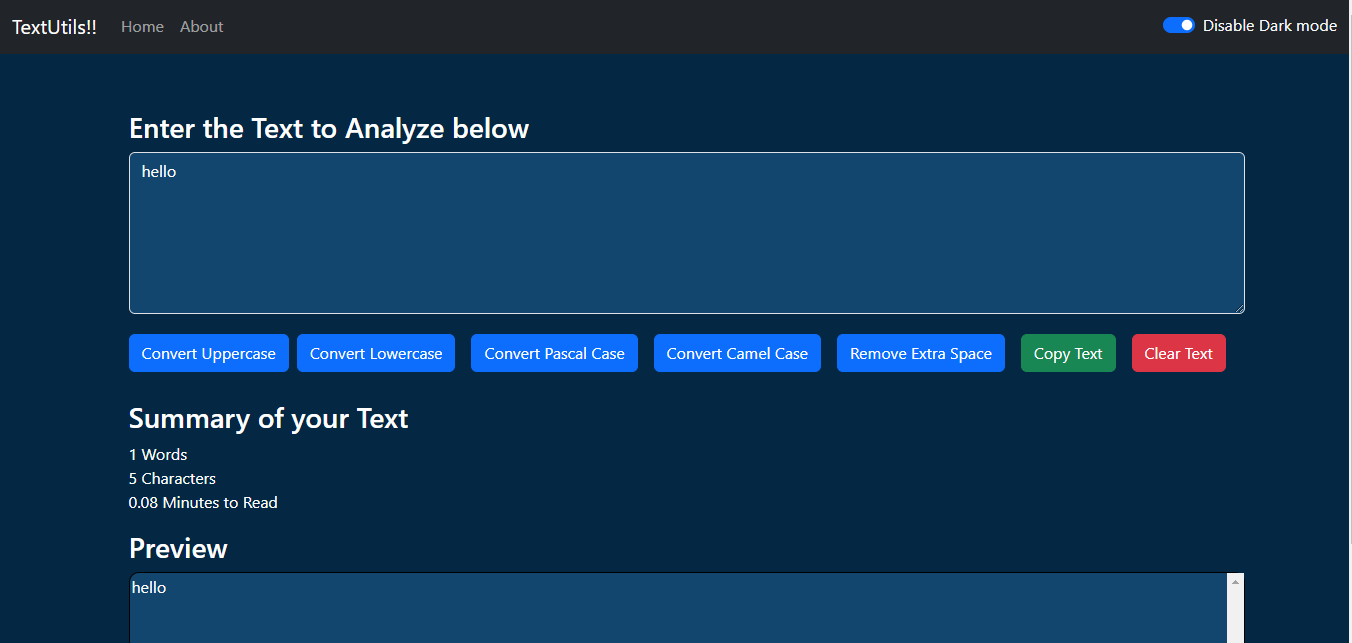Click Convert Uppercase button

[x=209, y=353]
